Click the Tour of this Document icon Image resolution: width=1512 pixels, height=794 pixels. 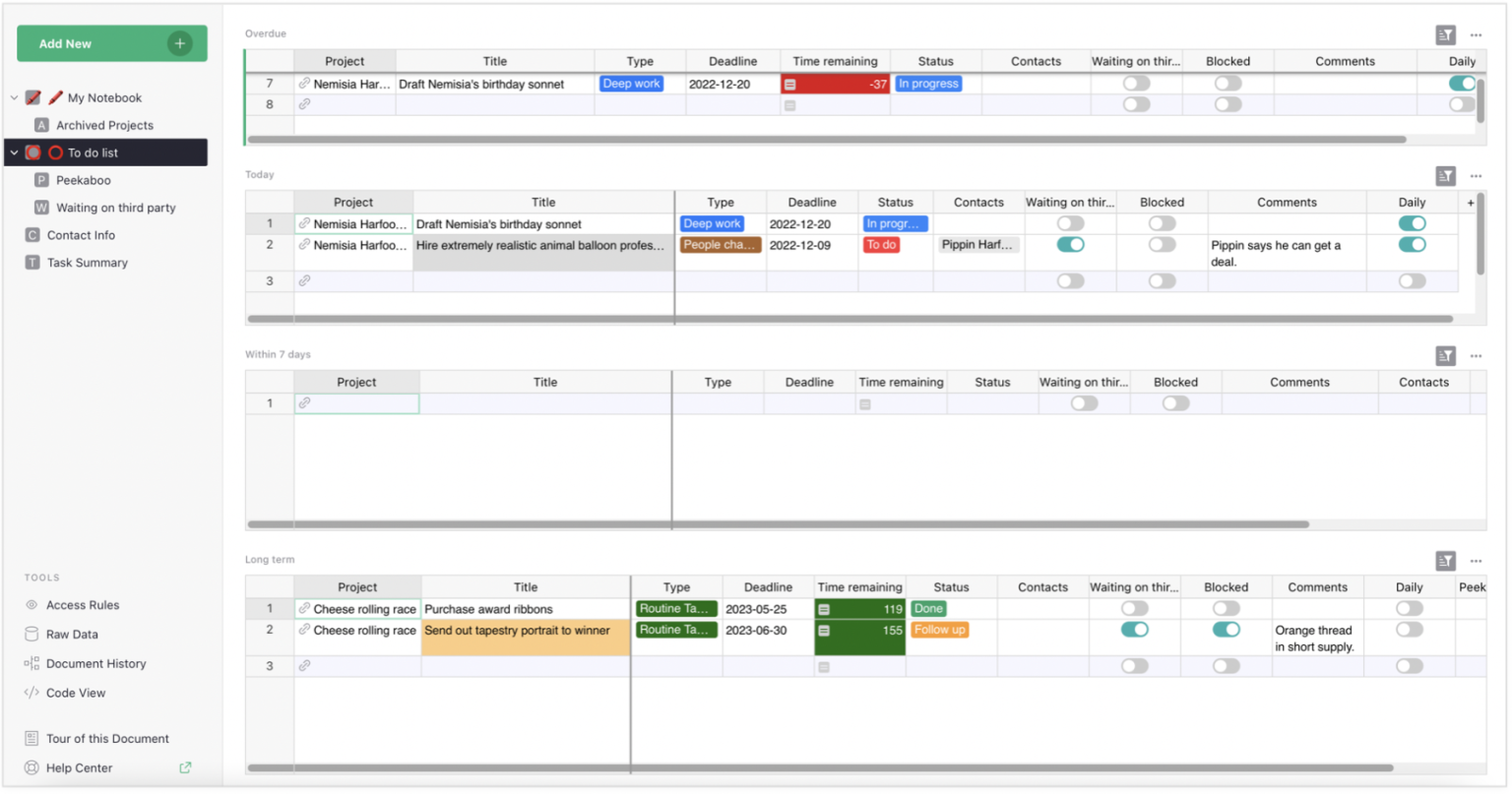33,738
